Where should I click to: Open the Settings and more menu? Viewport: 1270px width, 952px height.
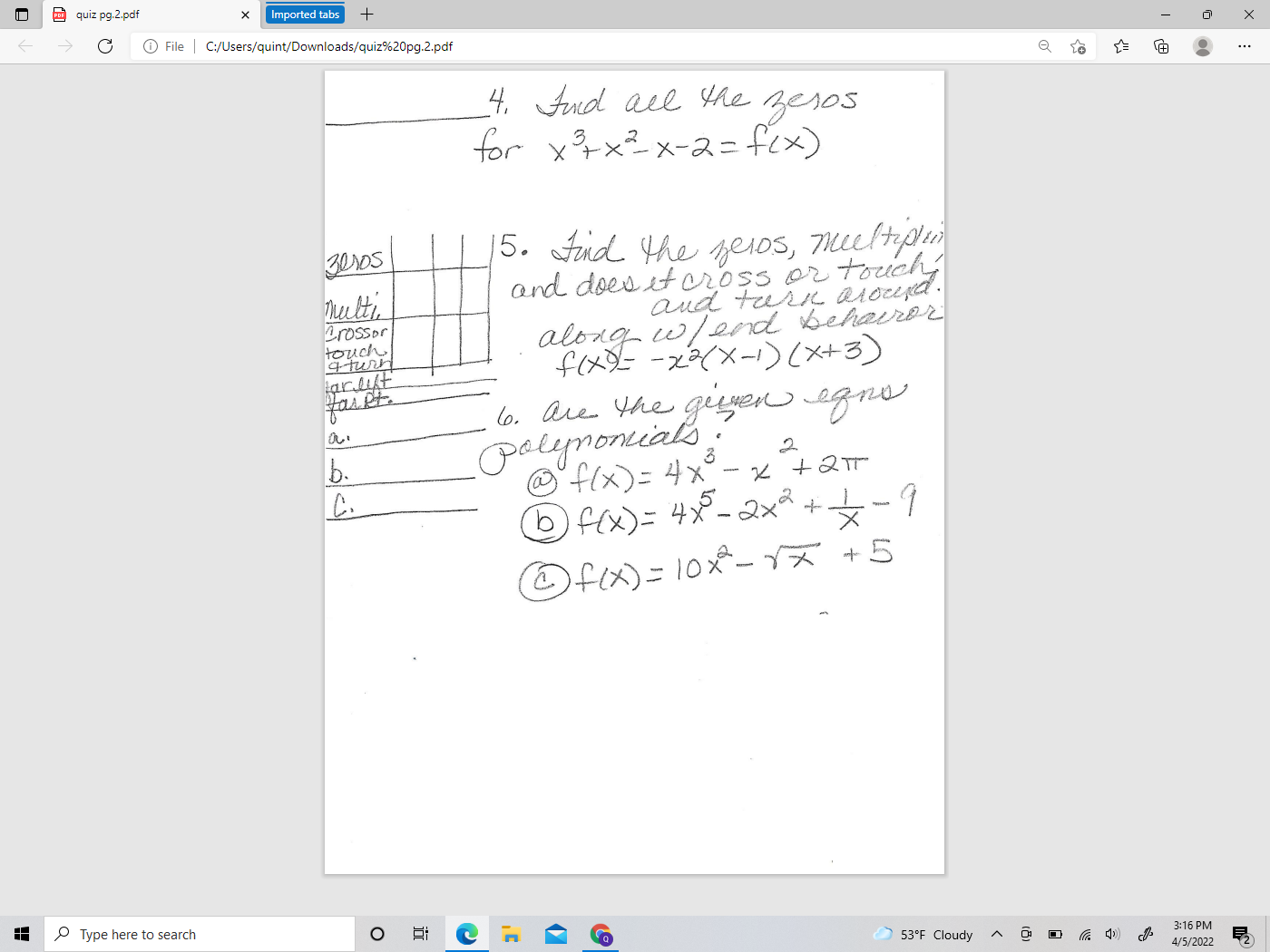1244,46
